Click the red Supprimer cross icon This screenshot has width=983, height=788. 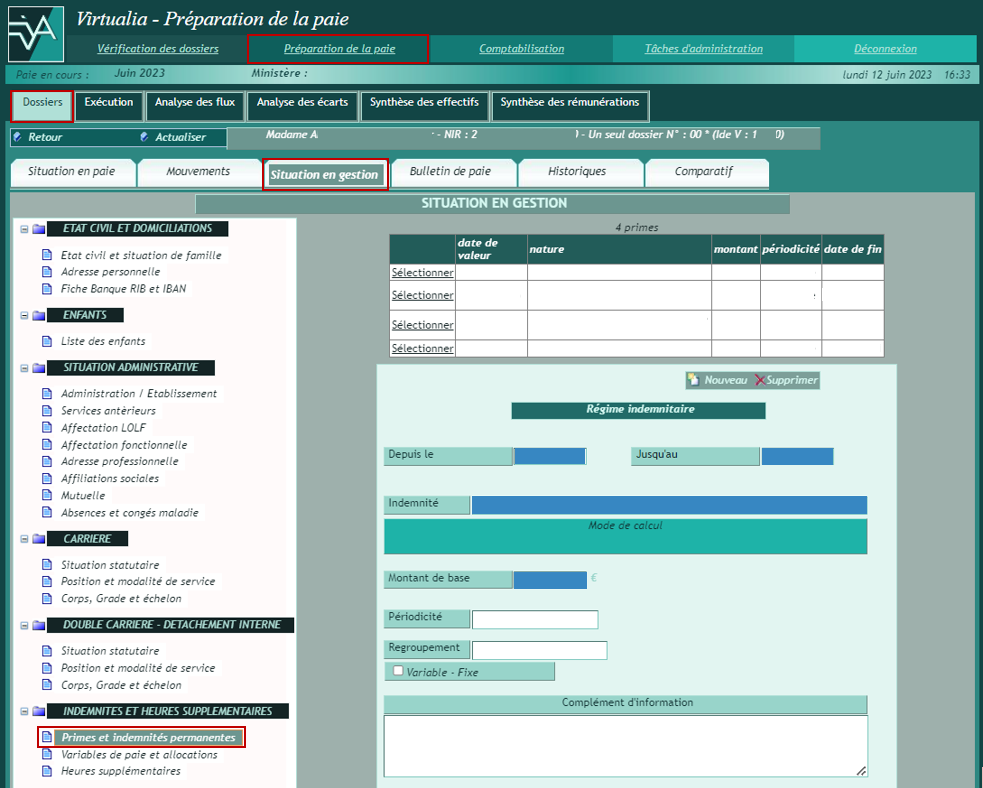point(760,380)
